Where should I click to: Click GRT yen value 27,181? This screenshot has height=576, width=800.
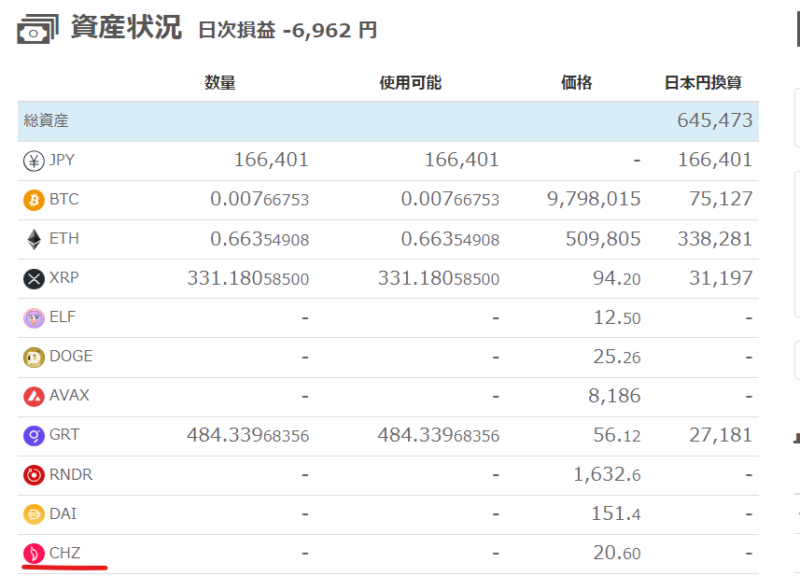click(x=720, y=435)
